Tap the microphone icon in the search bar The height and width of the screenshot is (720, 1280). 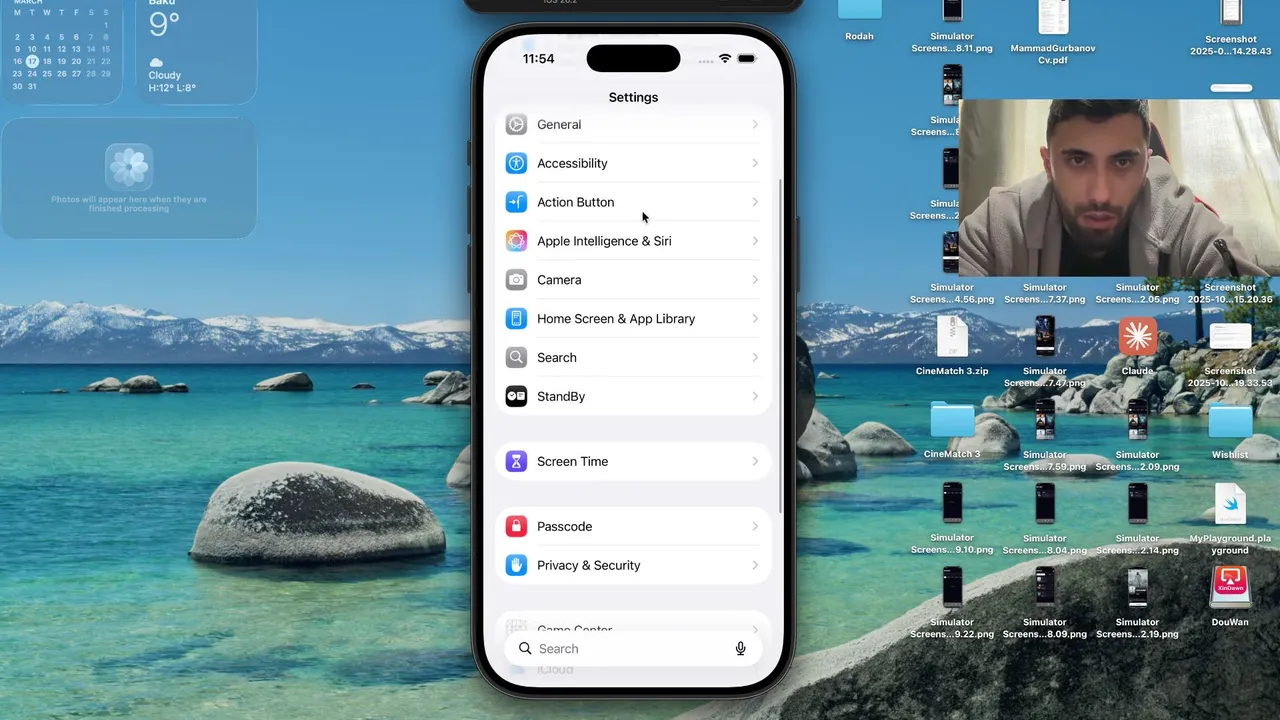[741, 648]
